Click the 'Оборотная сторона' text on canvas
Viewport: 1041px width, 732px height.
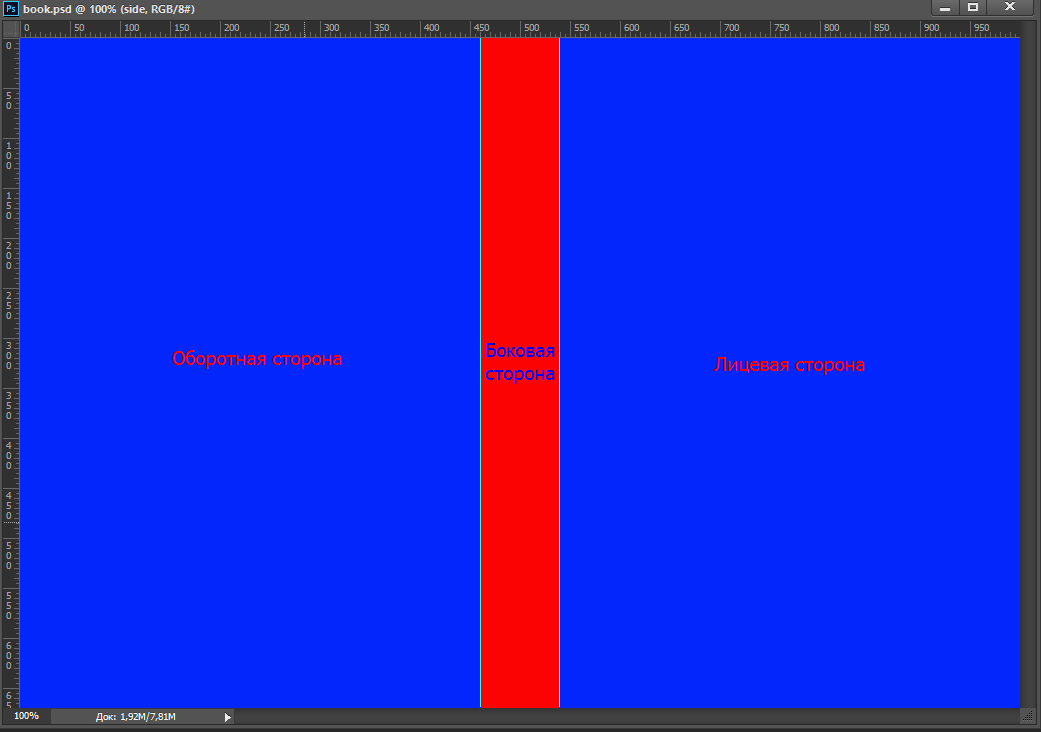(x=257, y=359)
